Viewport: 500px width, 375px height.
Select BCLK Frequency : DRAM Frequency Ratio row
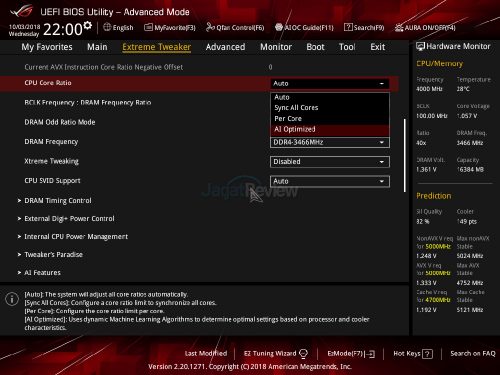[x=88, y=102]
